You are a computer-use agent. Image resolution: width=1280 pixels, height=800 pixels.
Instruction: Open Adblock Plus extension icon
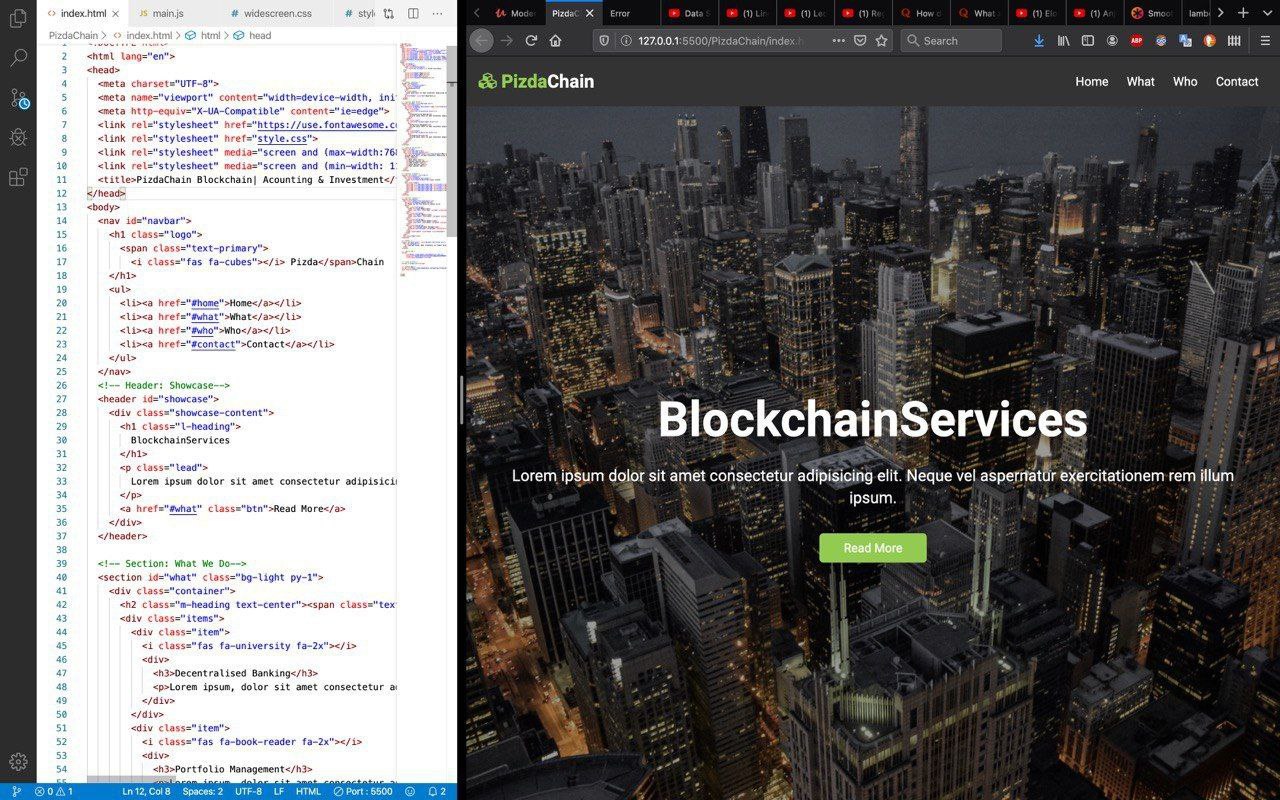(1137, 40)
